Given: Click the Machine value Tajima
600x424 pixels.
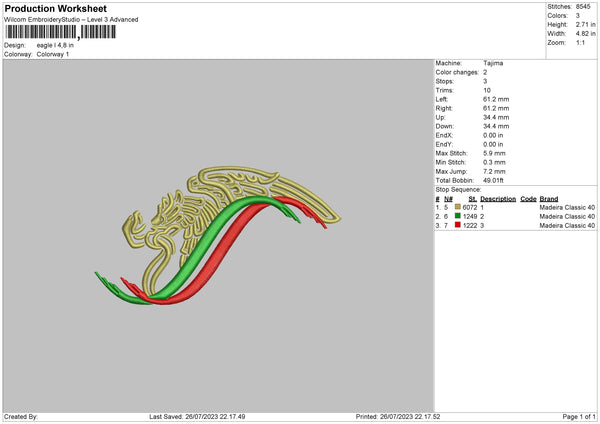Looking at the screenshot, I should click(x=493, y=63).
